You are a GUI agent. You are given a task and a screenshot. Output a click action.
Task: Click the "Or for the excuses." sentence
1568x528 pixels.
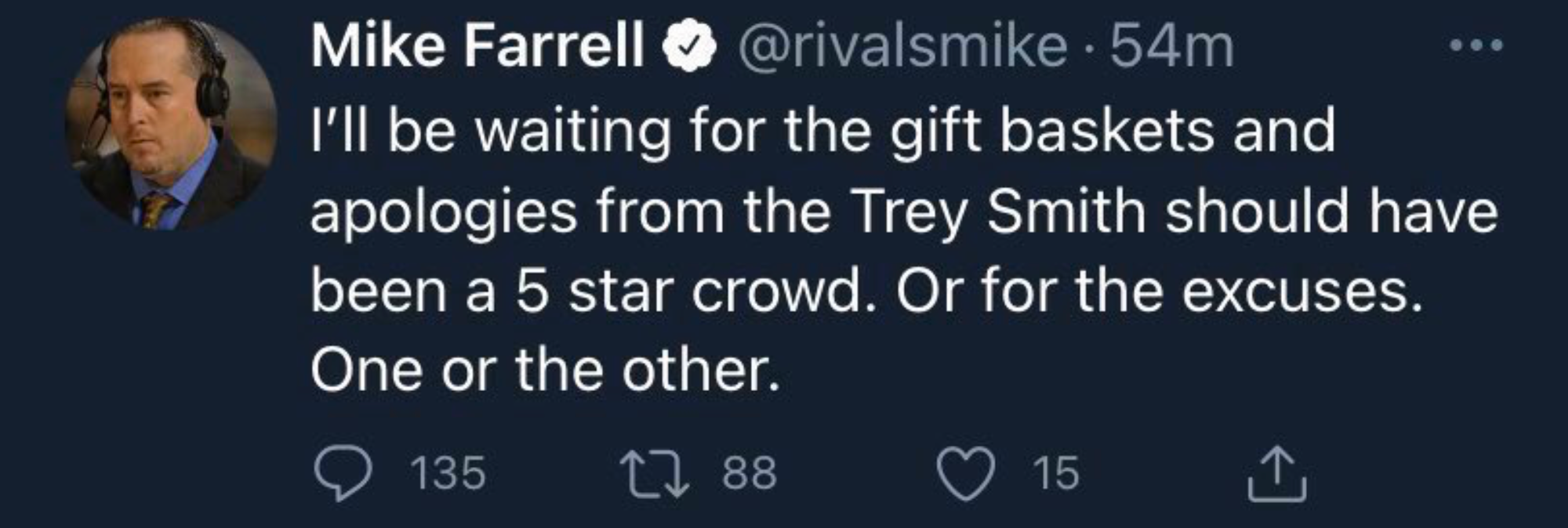pos(1159,291)
